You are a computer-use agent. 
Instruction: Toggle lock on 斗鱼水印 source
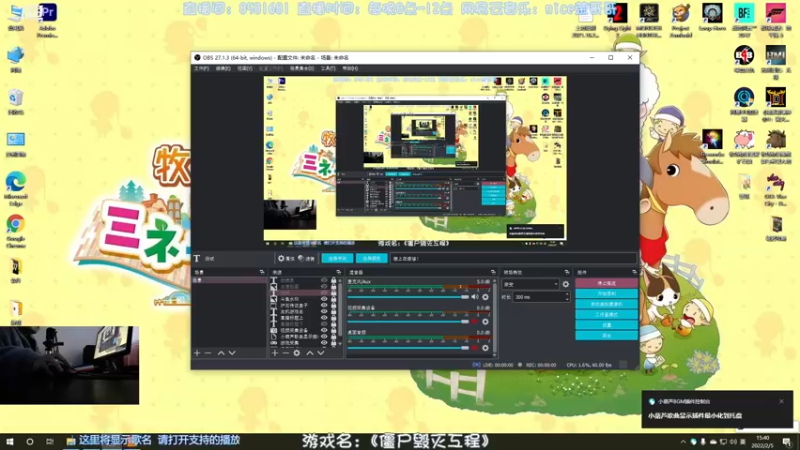(x=334, y=299)
